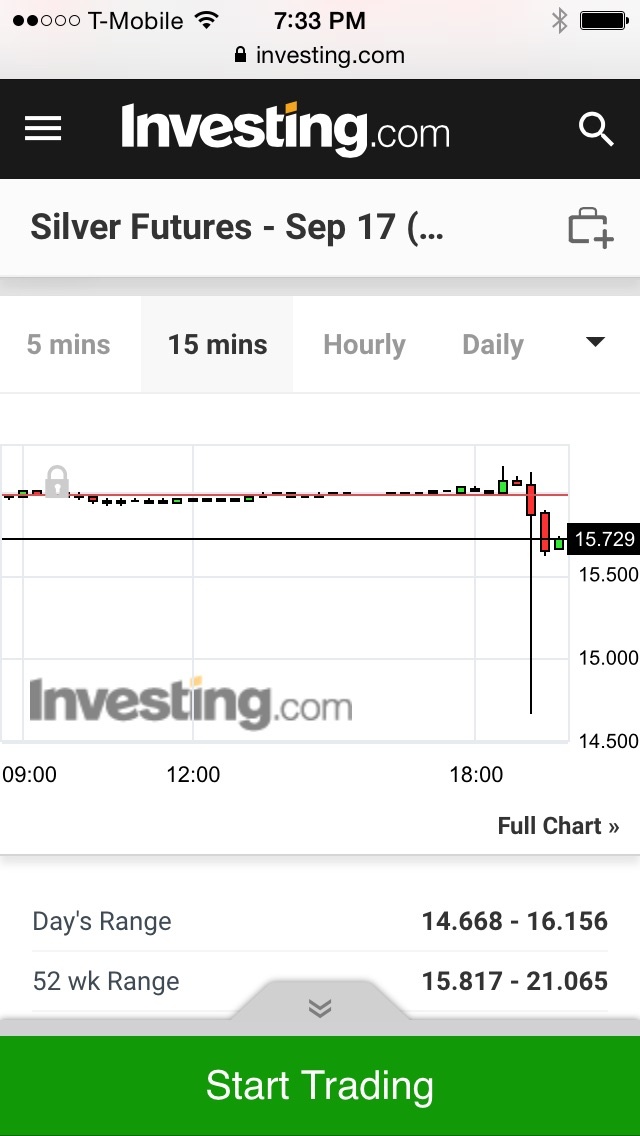Select the 15 mins timeframe tab

point(217,345)
